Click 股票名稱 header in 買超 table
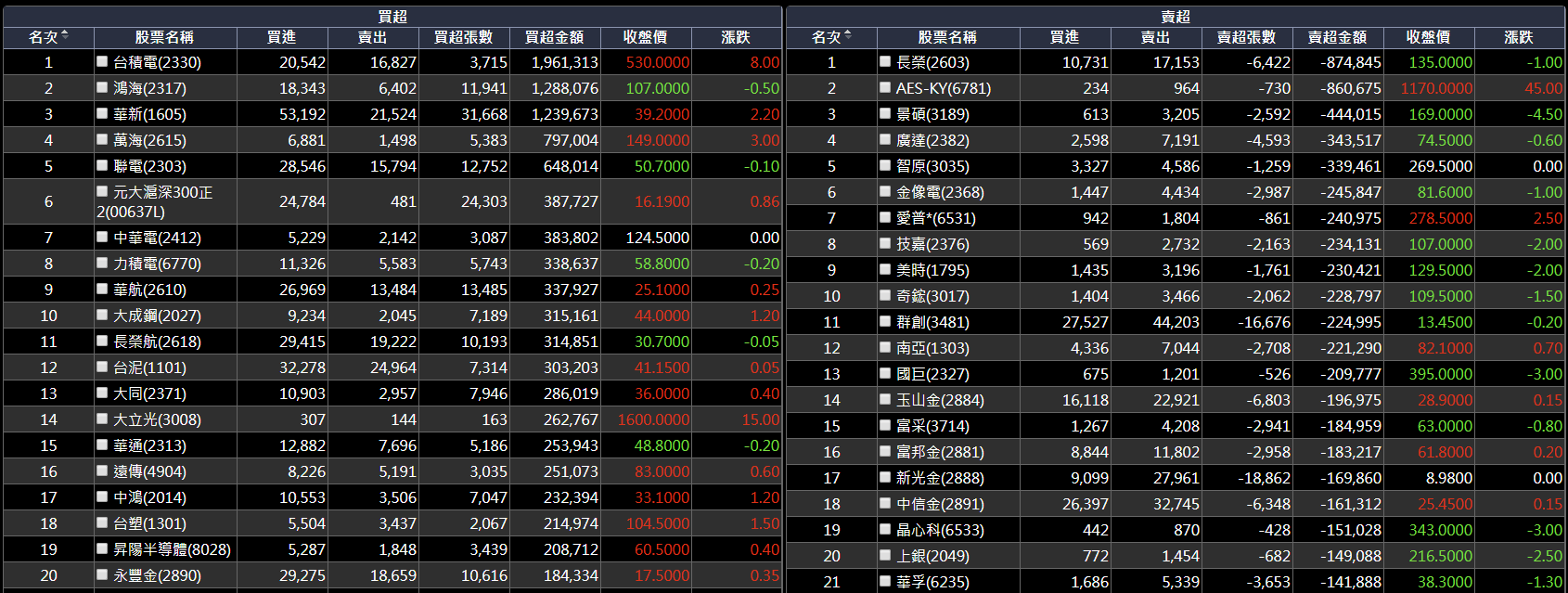 pyautogui.click(x=164, y=37)
